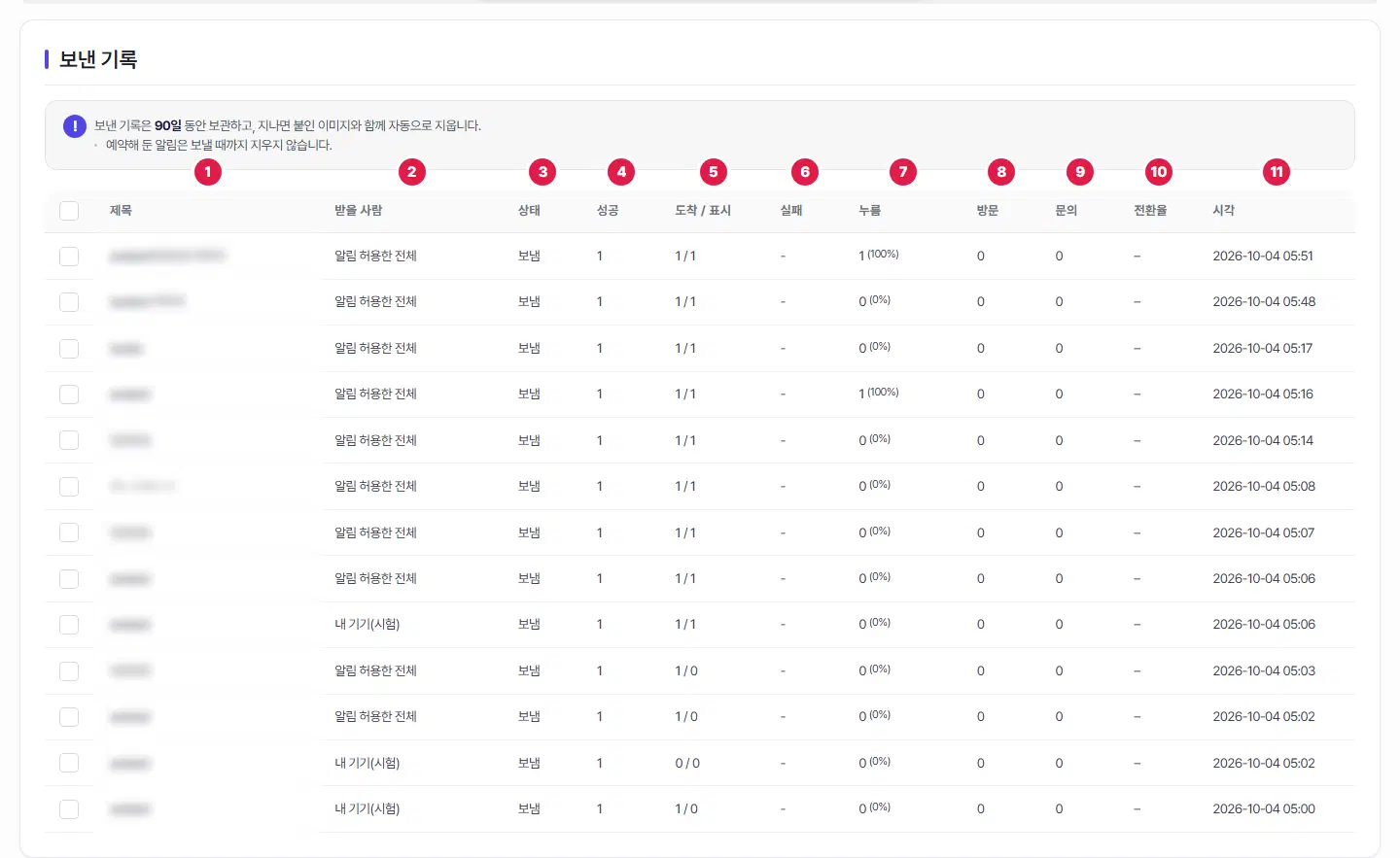The width and height of the screenshot is (1400, 858).
Task: Click the 상태 column header
Action: point(529,210)
